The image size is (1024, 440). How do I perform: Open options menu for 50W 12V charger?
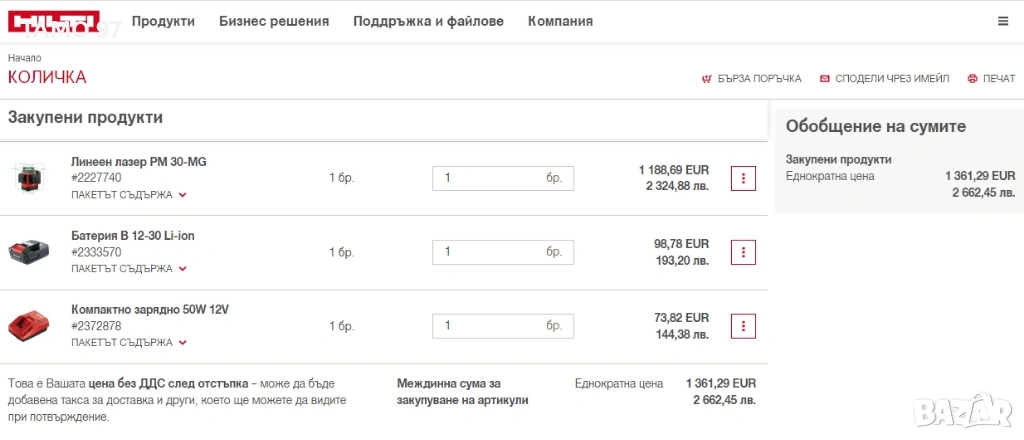click(743, 326)
